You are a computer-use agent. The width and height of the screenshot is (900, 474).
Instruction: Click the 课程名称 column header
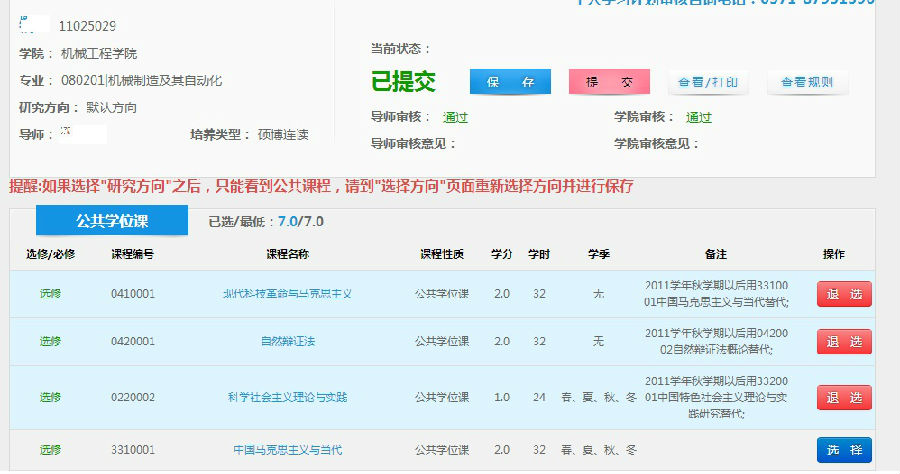[287, 255]
